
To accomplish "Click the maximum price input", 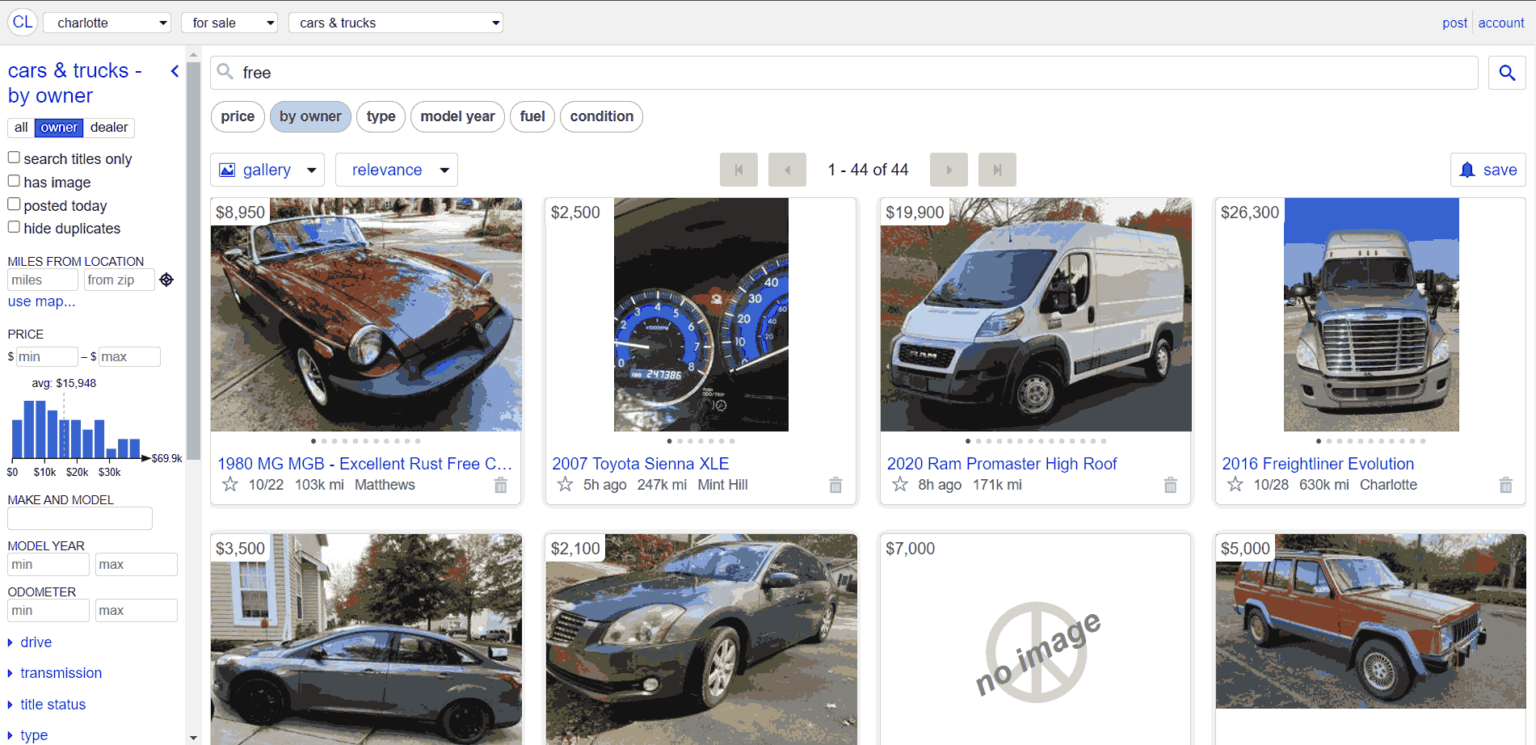I will point(129,357).
